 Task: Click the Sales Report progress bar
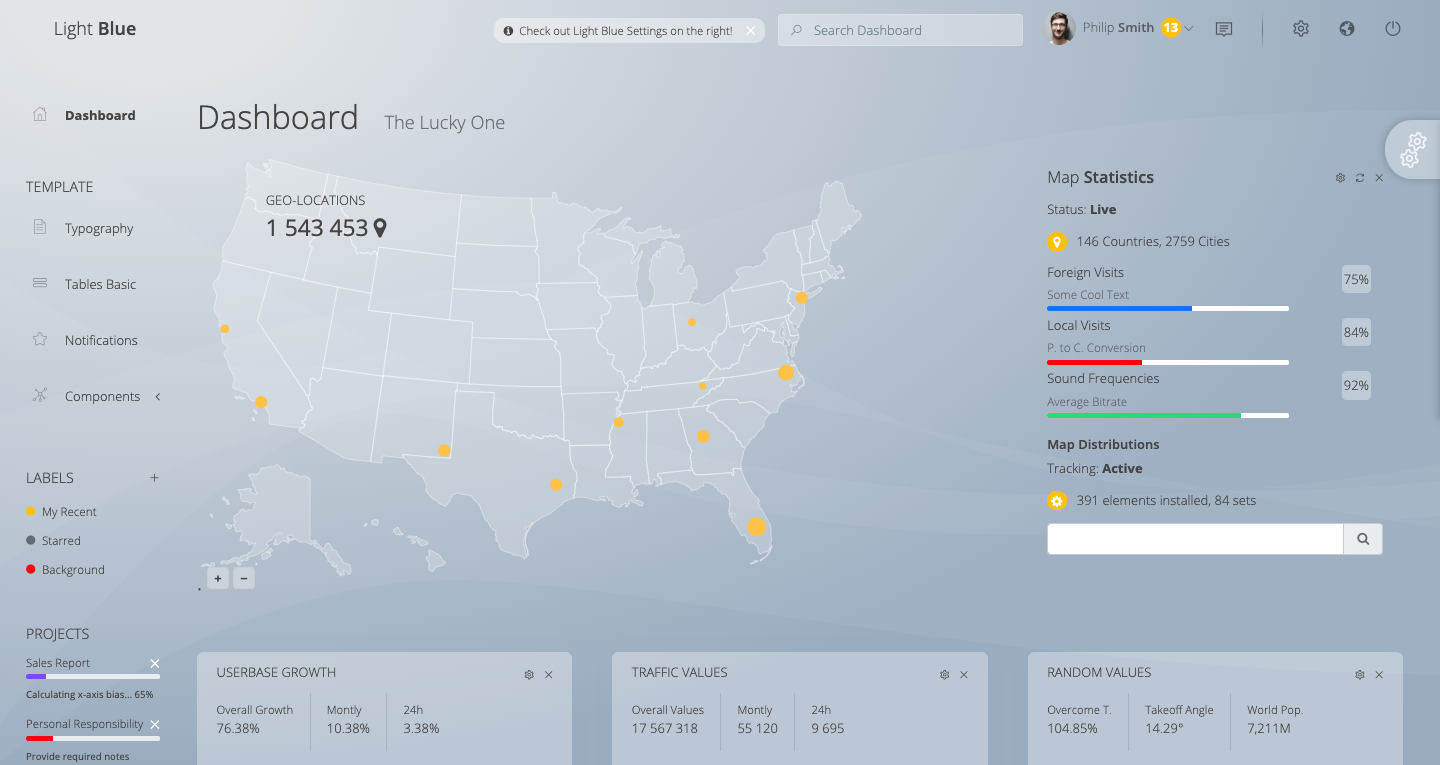tap(93, 677)
